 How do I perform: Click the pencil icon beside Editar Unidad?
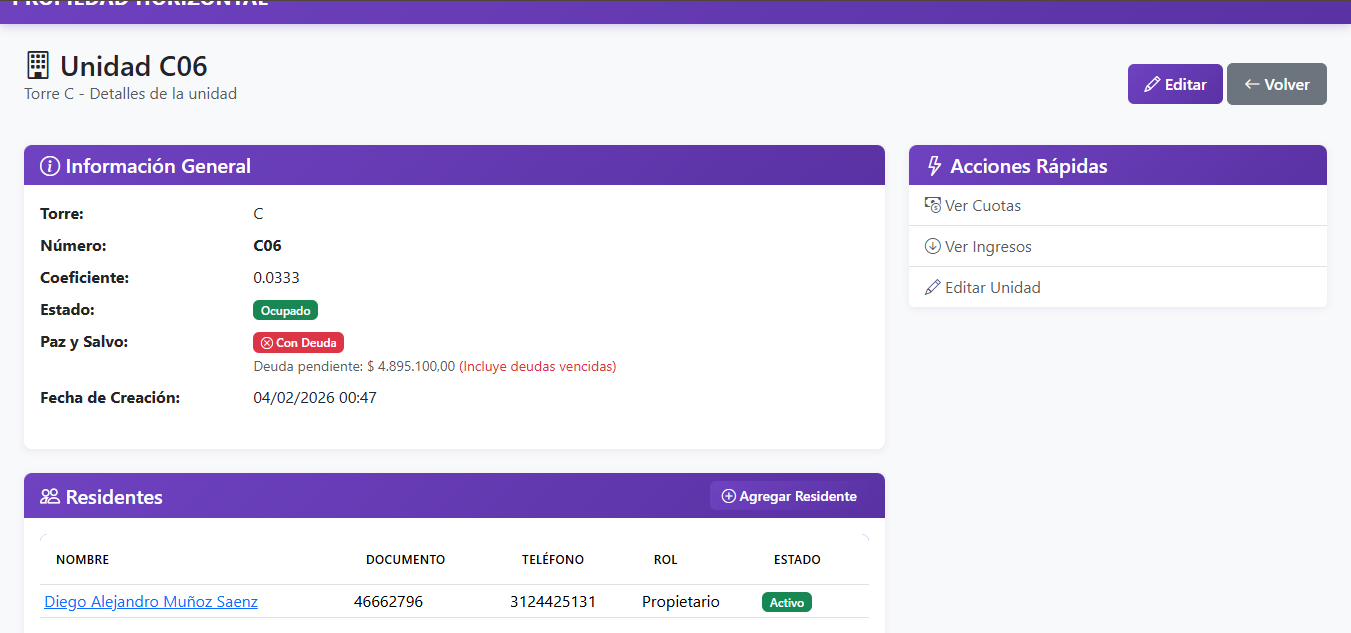coord(933,287)
